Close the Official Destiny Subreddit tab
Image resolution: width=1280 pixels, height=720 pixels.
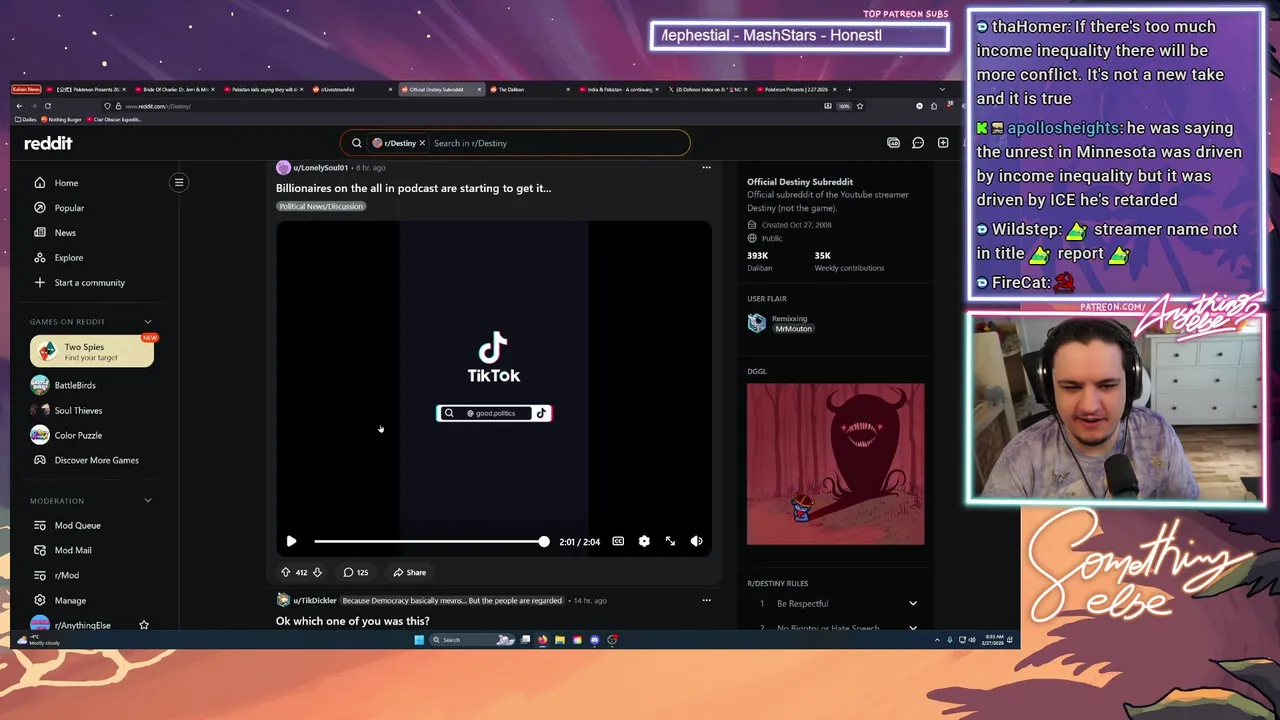[x=479, y=89]
